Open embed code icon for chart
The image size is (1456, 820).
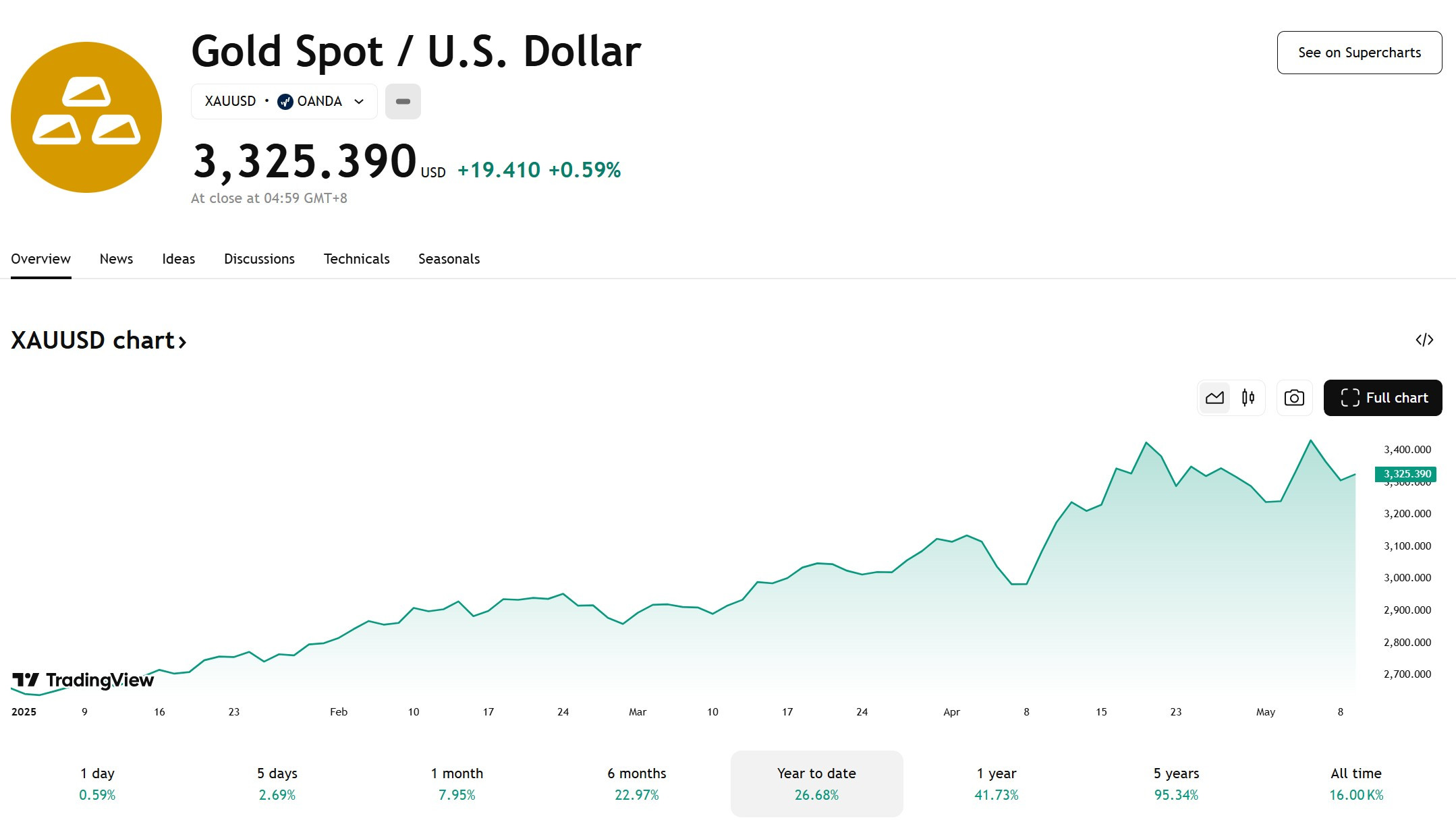click(1424, 340)
